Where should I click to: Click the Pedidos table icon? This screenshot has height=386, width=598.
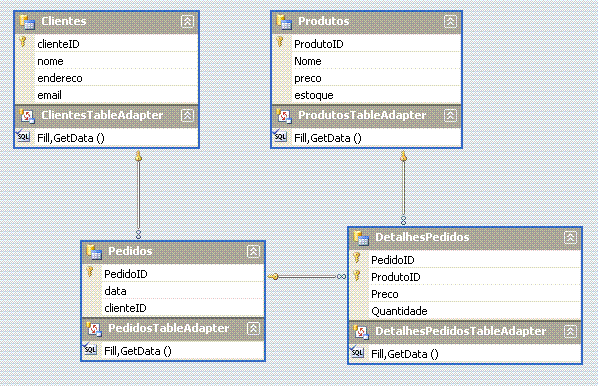(x=94, y=252)
